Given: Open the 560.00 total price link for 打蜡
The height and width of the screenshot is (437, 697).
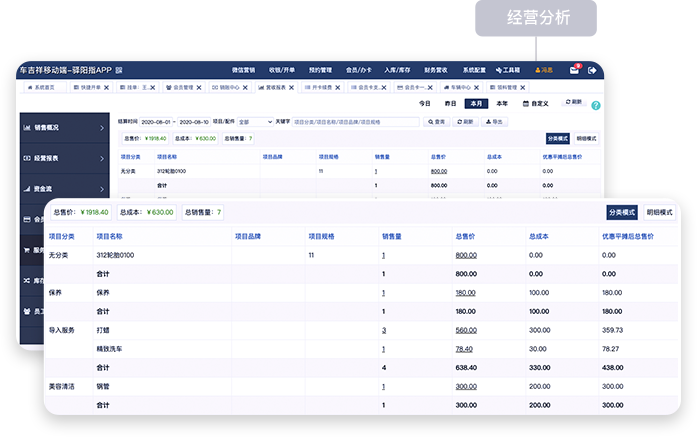Looking at the screenshot, I should pos(465,329).
